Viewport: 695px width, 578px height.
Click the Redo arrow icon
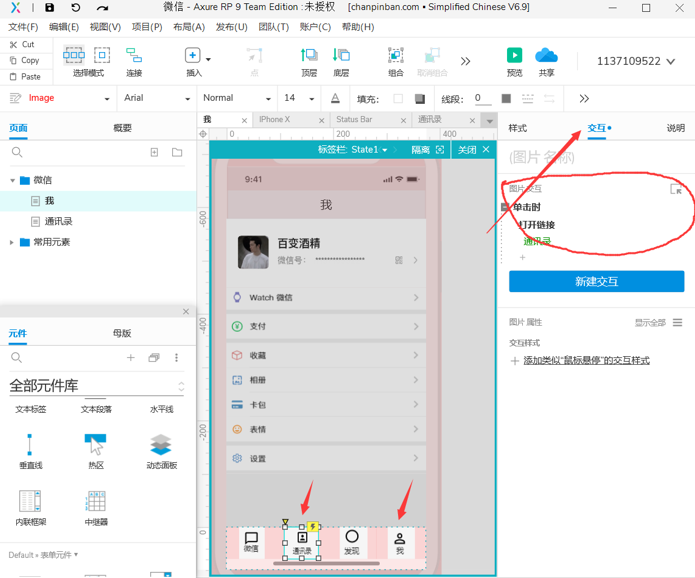tap(102, 8)
